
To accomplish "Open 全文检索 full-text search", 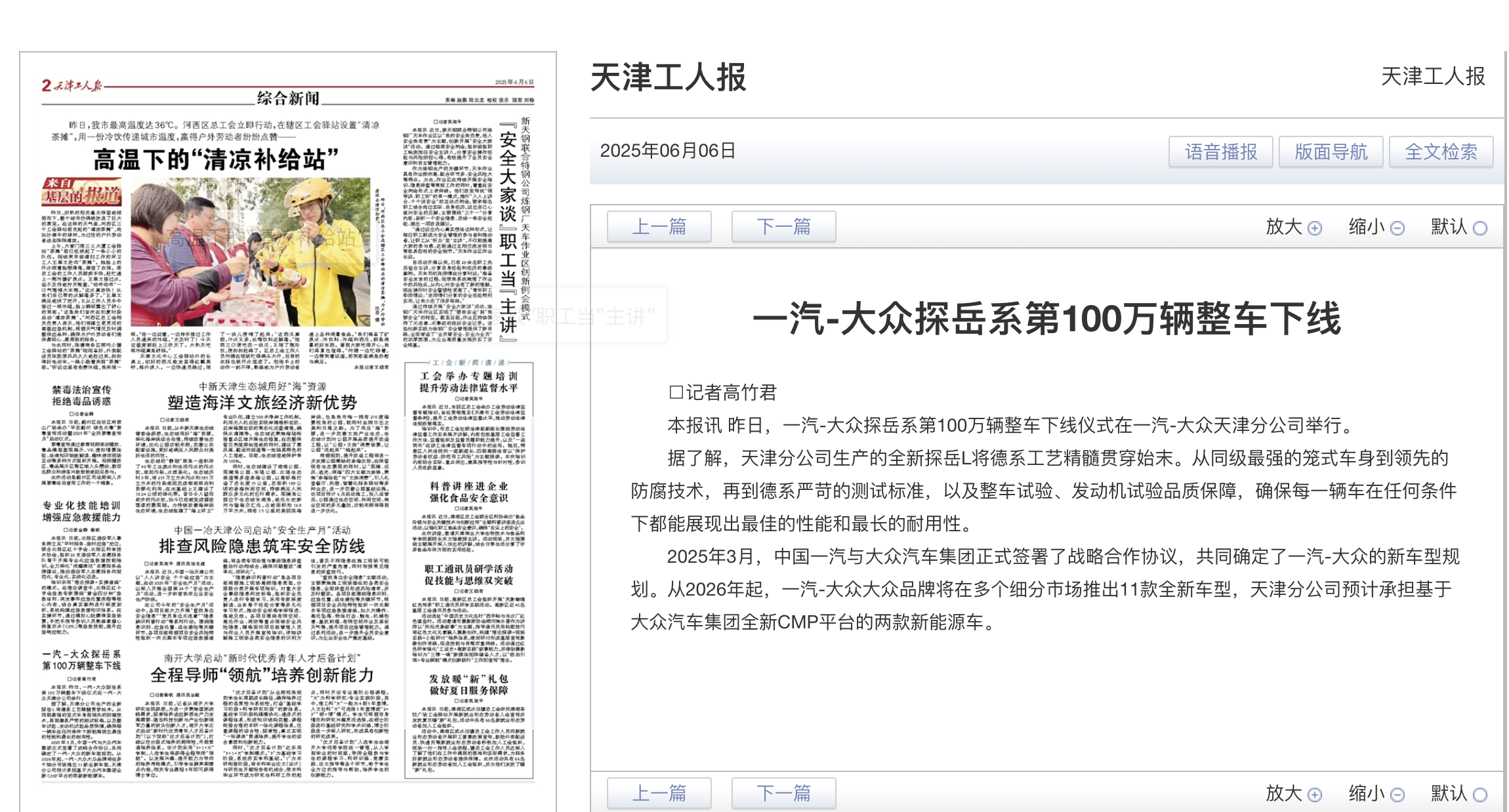I will point(1441,152).
